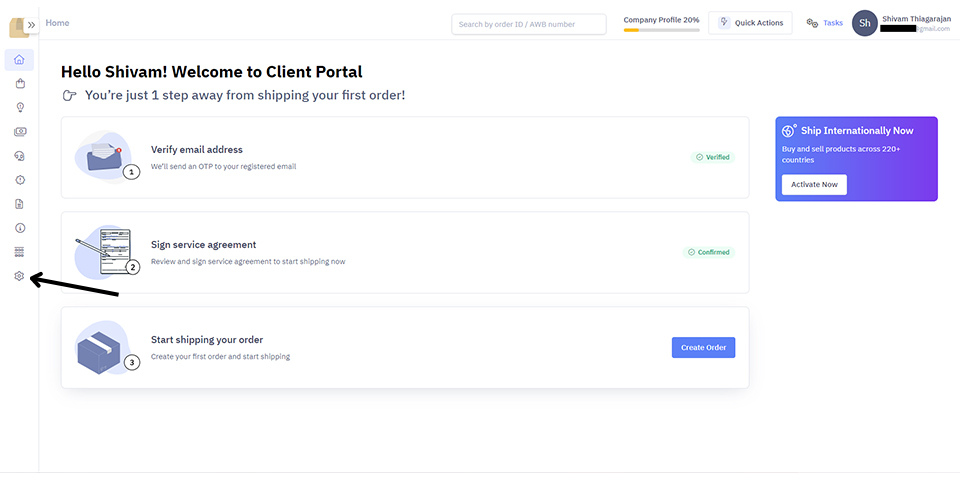Go to Home icon in sidebar
Image resolution: width=960 pixels, height=480 pixels.
(x=19, y=59)
